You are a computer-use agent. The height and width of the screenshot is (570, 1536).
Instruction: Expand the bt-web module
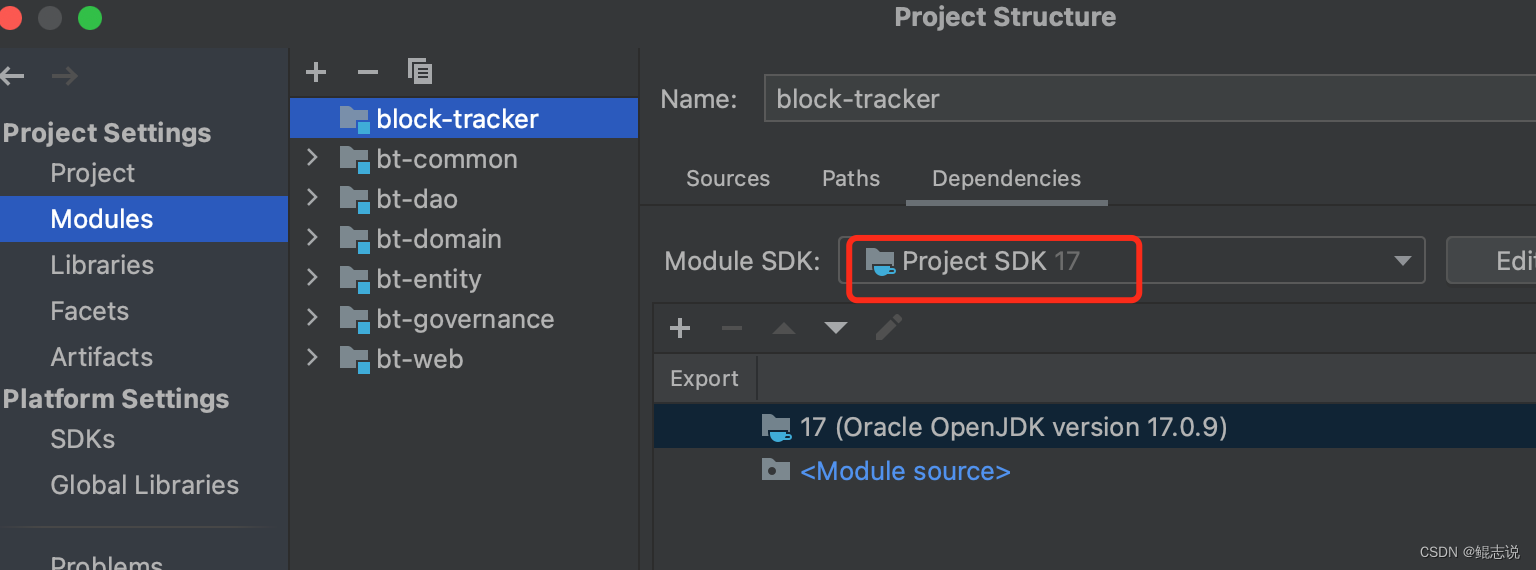point(312,358)
